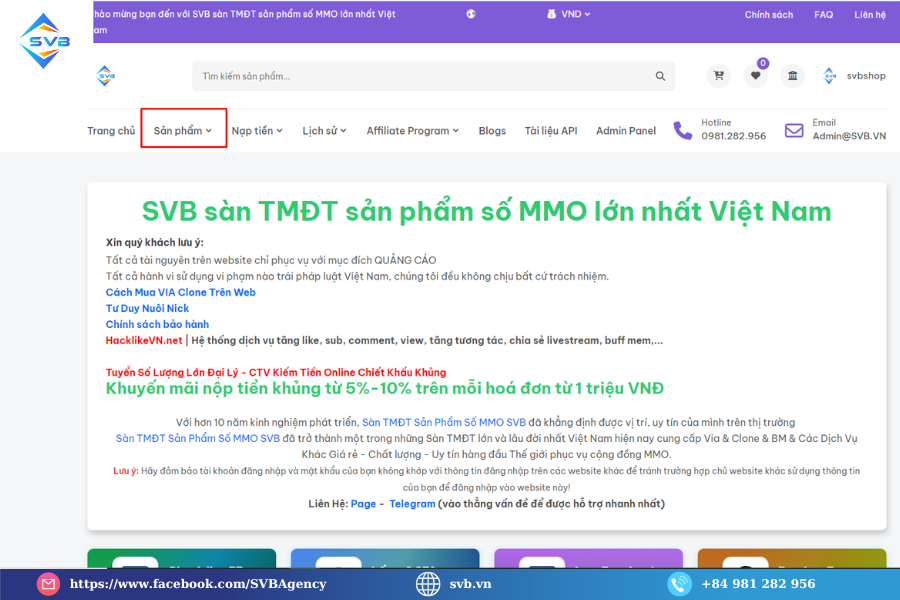The width and height of the screenshot is (900, 600).
Task: Open the shopping cart icon
Action: [x=718, y=75]
